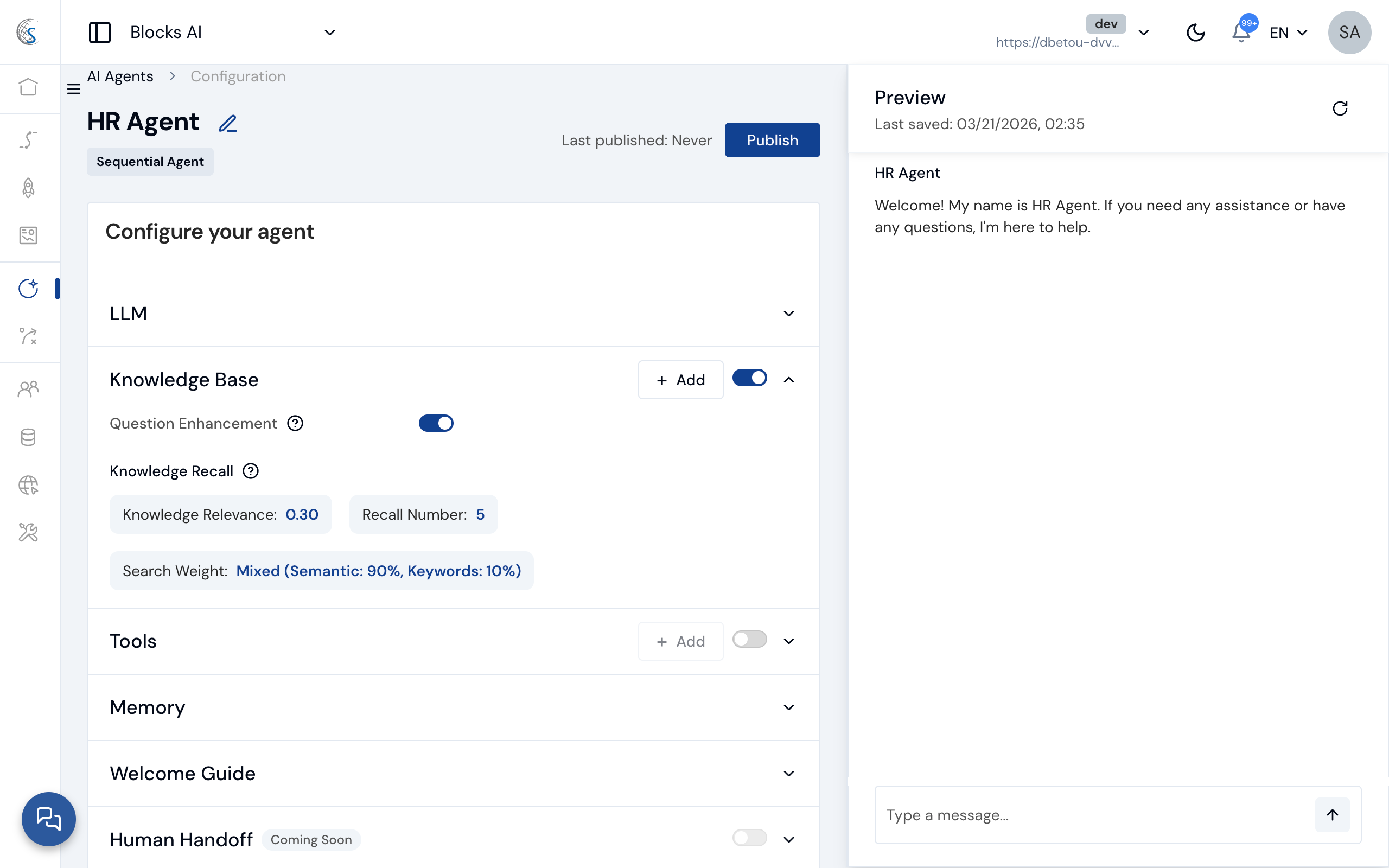Click the rocket icon in the left sidebar

[28, 188]
